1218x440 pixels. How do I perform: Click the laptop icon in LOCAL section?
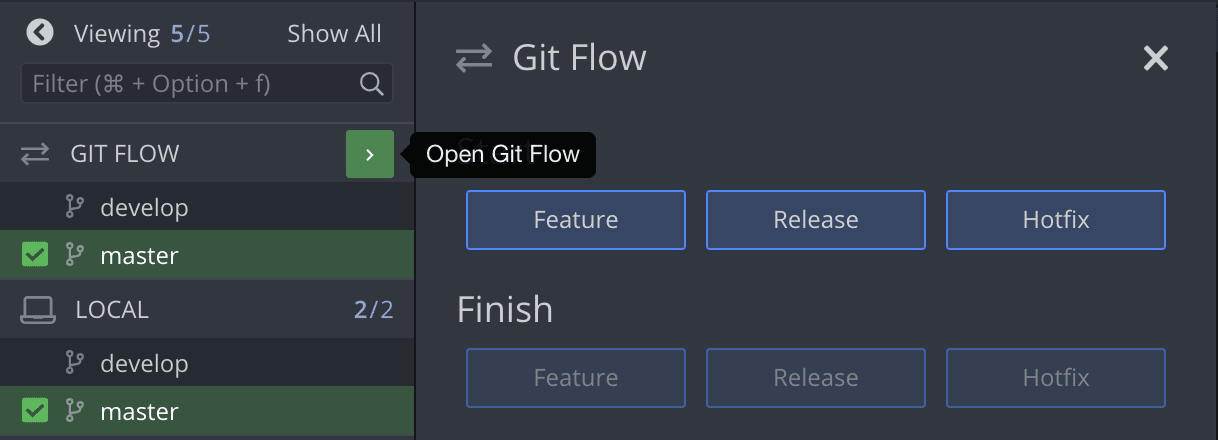tap(37, 310)
